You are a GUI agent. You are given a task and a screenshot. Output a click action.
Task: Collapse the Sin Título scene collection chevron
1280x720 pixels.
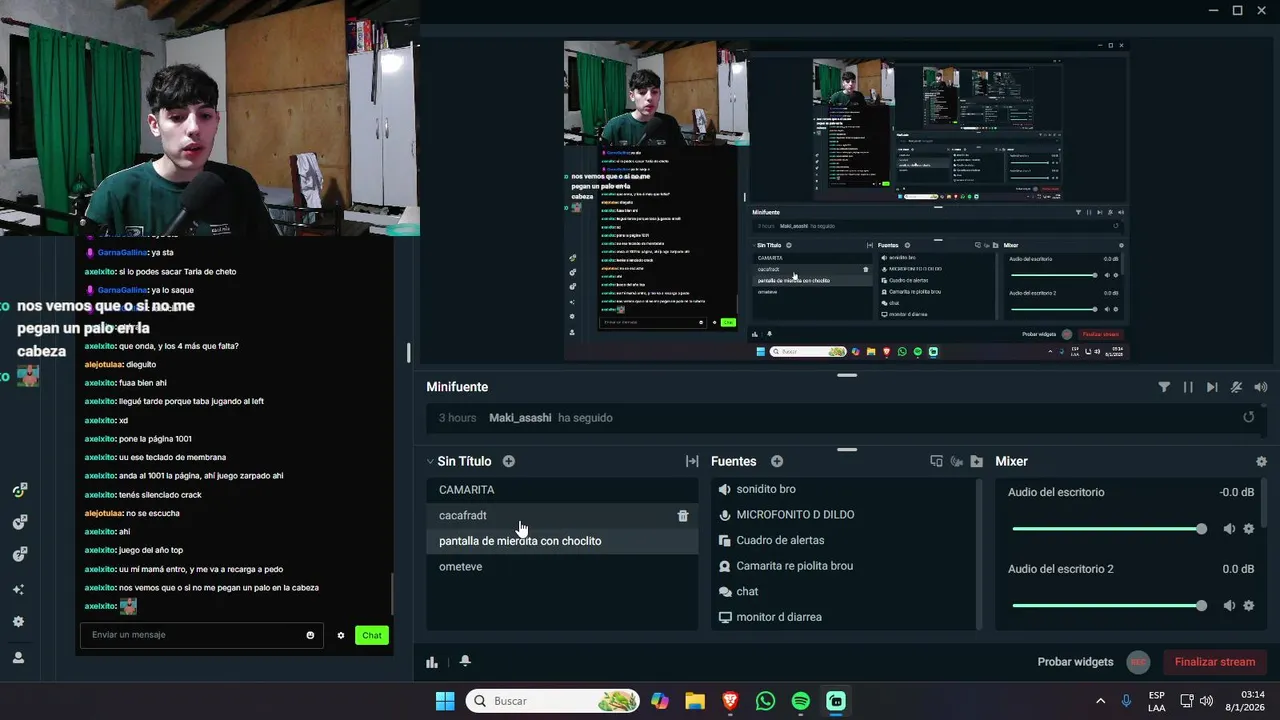click(430, 462)
